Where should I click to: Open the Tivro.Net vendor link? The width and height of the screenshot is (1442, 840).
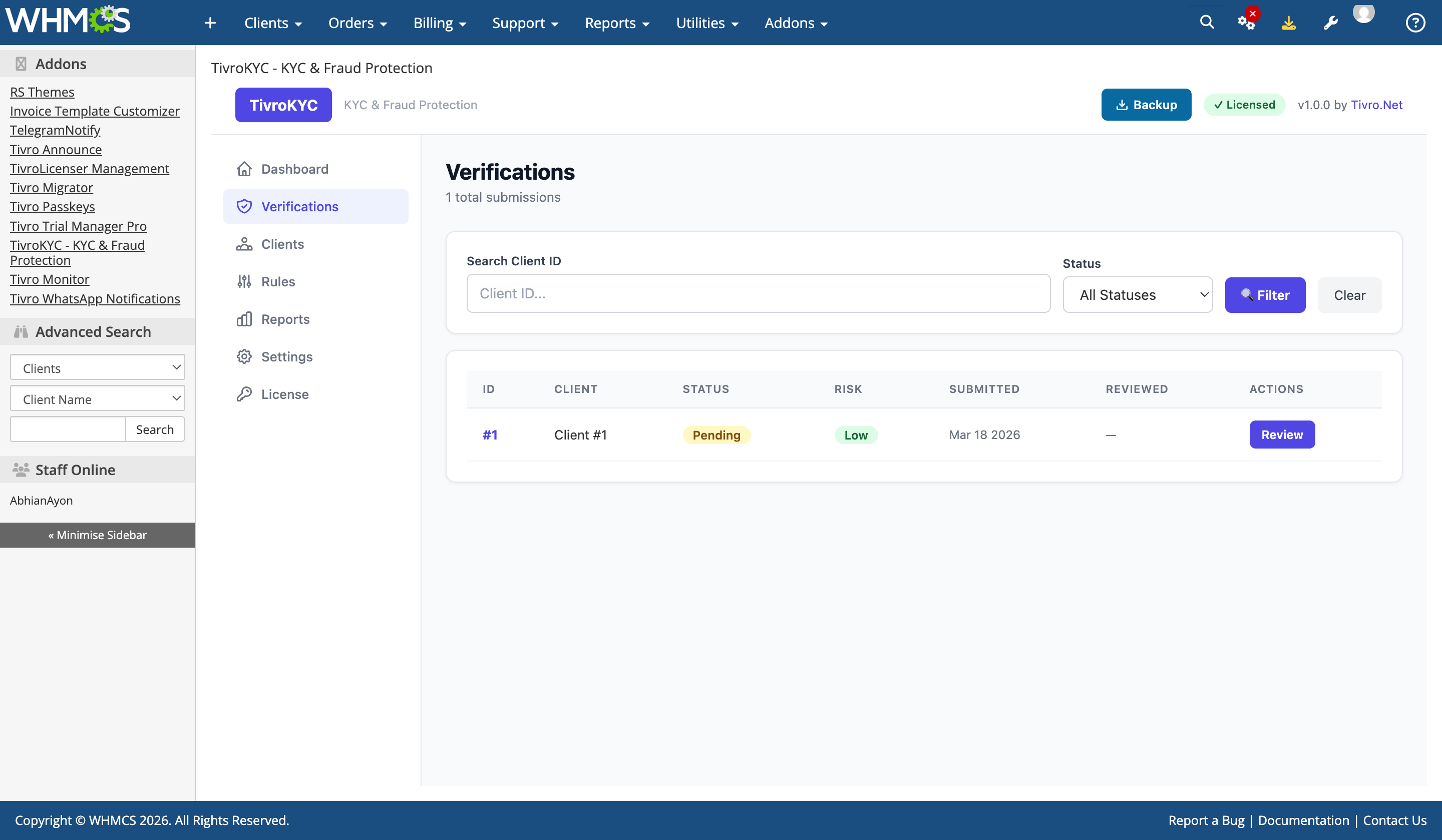click(1377, 105)
